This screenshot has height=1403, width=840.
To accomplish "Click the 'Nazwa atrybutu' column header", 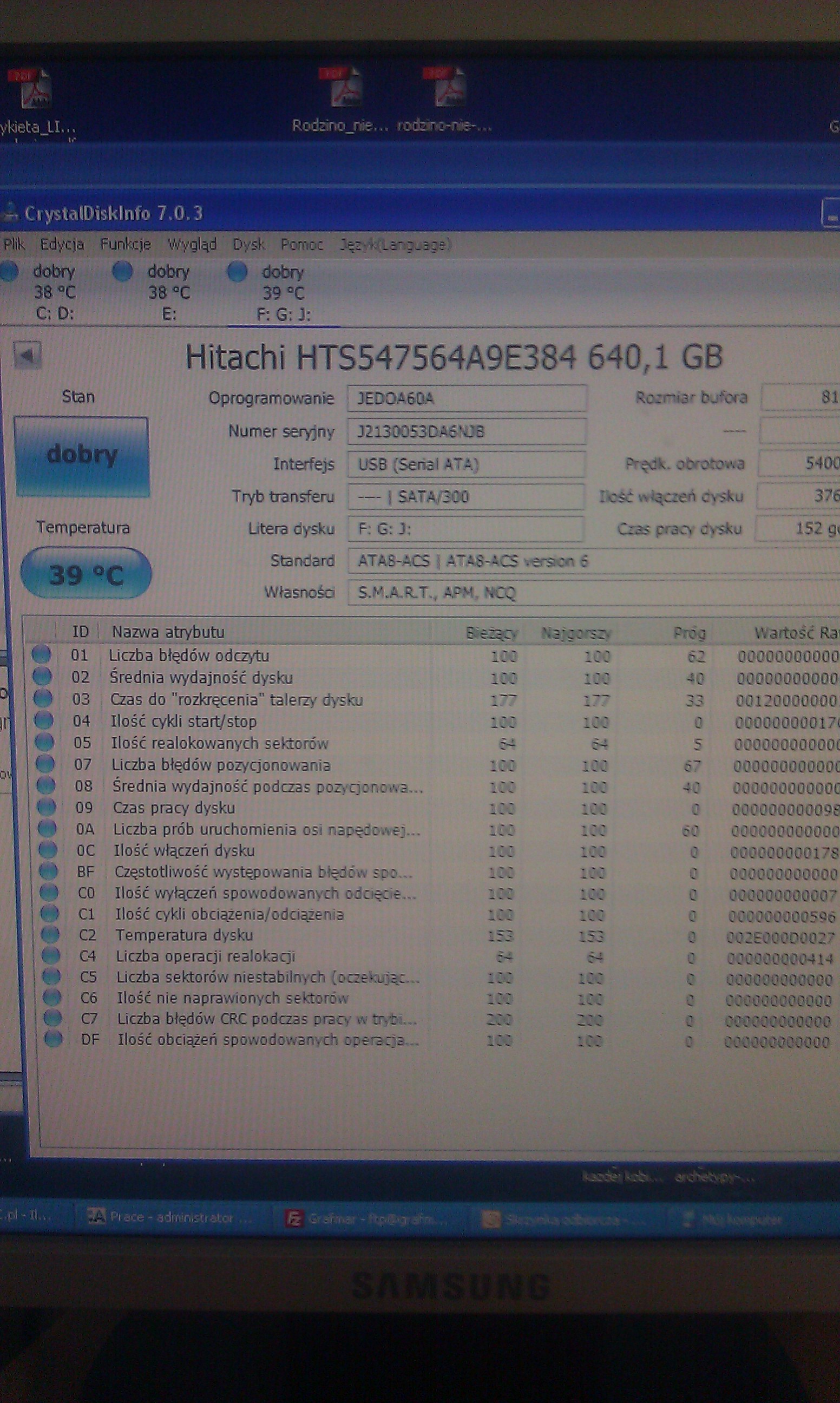I will [x=168, y=632].
